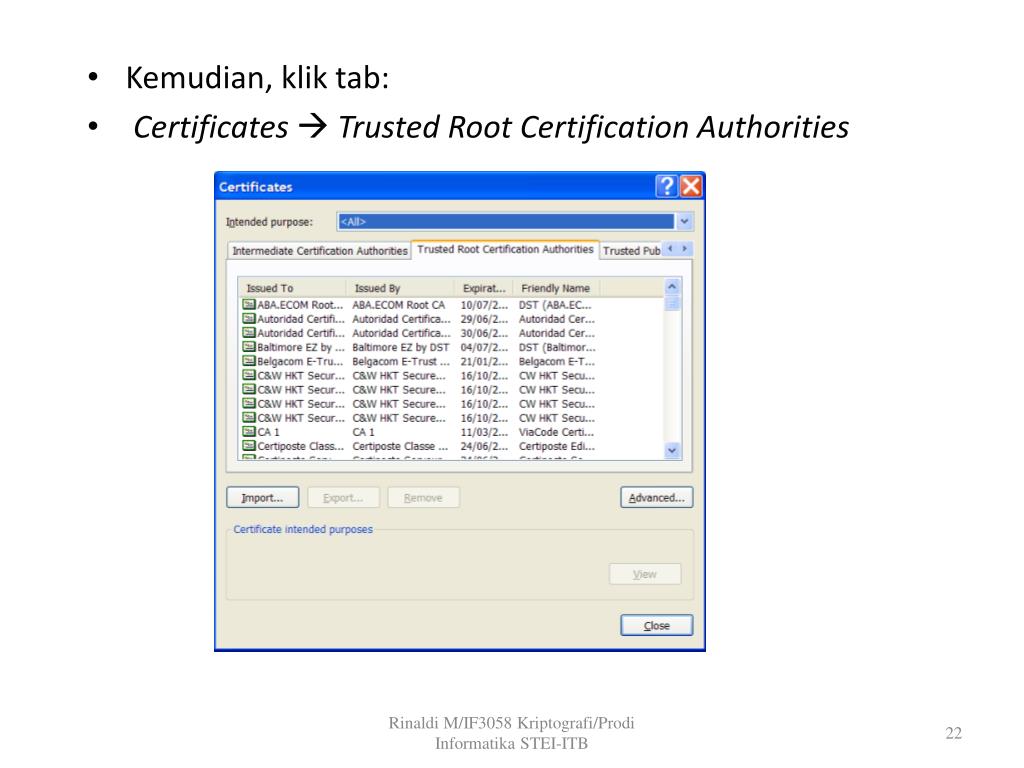Click the '29/06/2...' expiration cell
1024x768 pixels.
(x=484, y=319)
